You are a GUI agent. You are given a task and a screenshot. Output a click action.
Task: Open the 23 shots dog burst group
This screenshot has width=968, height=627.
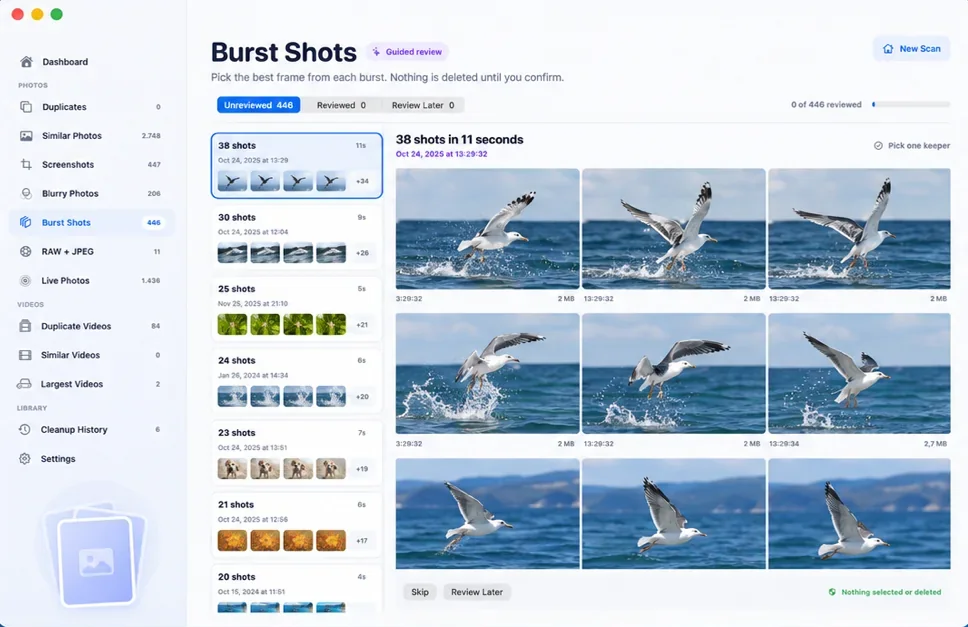tap(296, 452)
